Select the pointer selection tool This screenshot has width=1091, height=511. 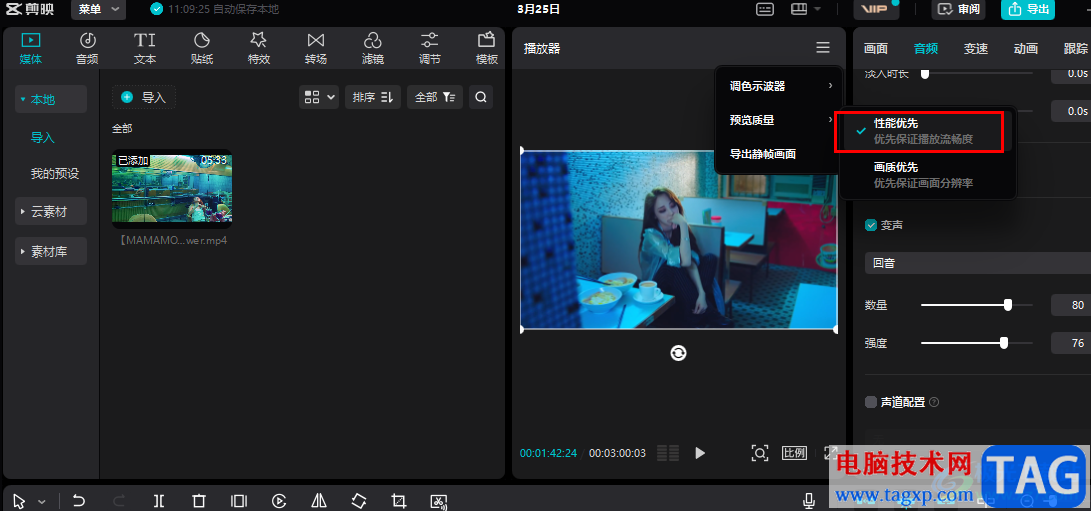pyautogui.click(x=19, y=501)
